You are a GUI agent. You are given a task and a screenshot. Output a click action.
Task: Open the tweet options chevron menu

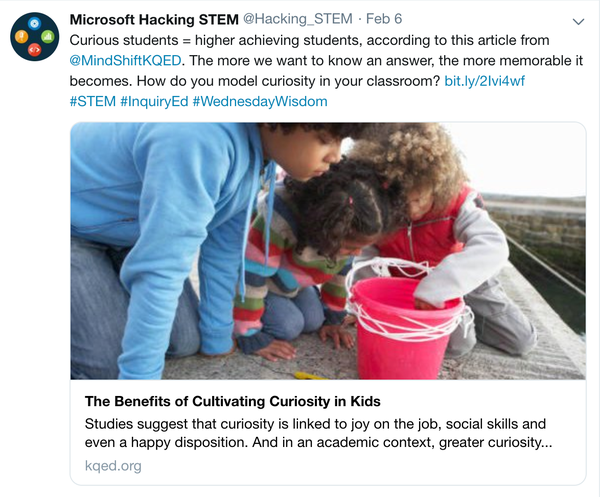coord(578,21)
